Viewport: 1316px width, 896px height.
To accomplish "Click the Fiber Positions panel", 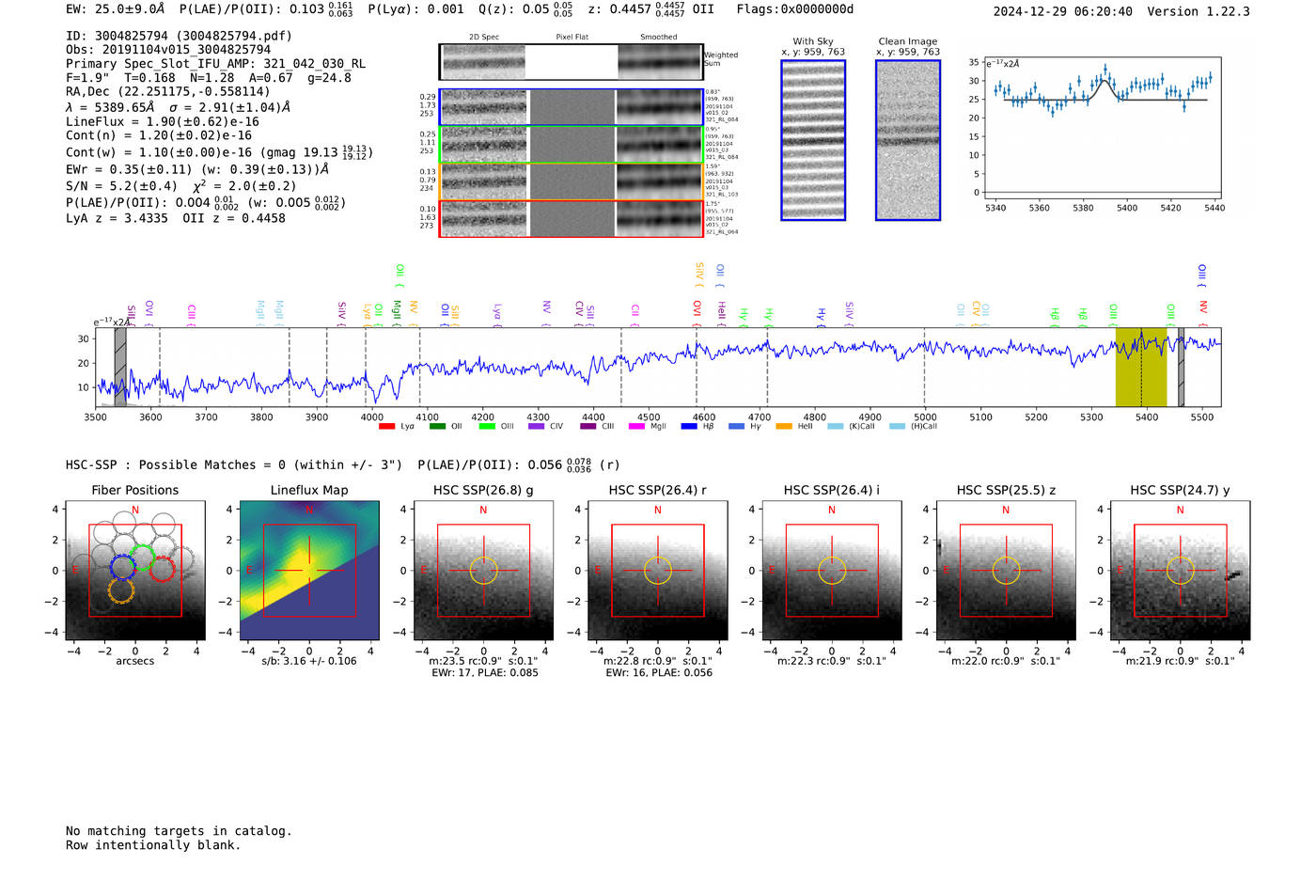I will [135, 571].
